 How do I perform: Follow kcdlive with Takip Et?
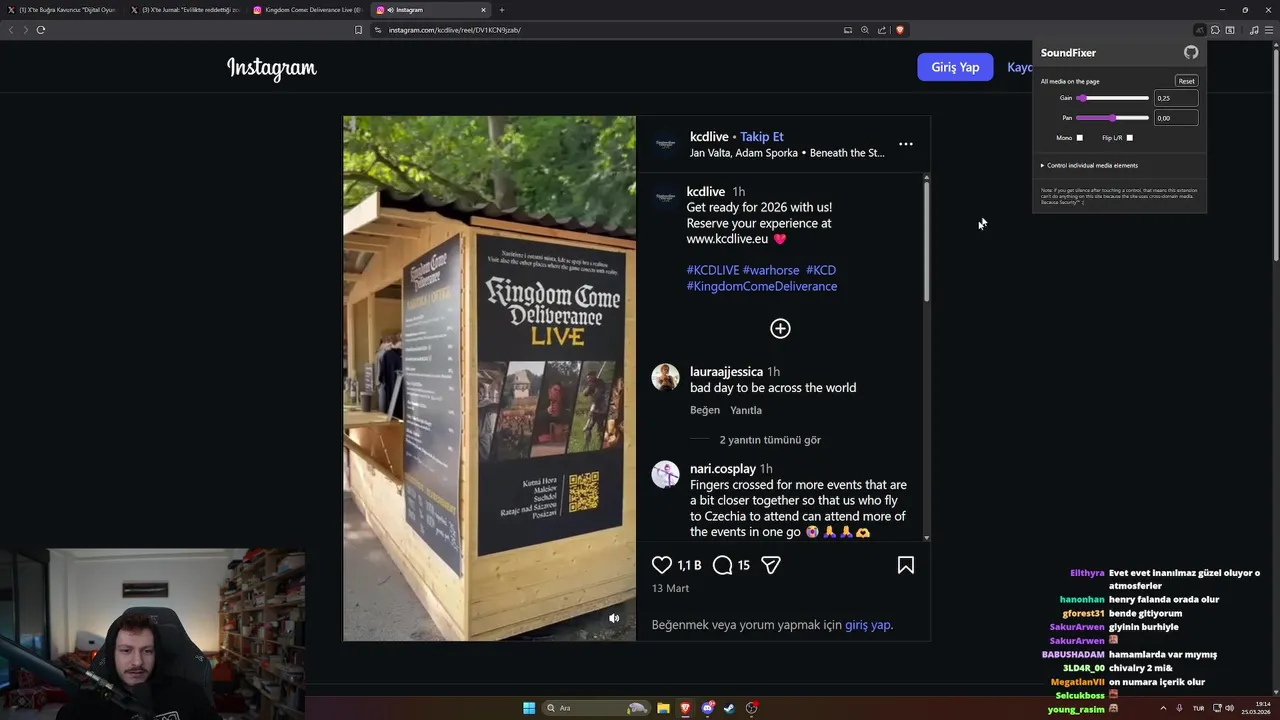[x=762, y=137]
